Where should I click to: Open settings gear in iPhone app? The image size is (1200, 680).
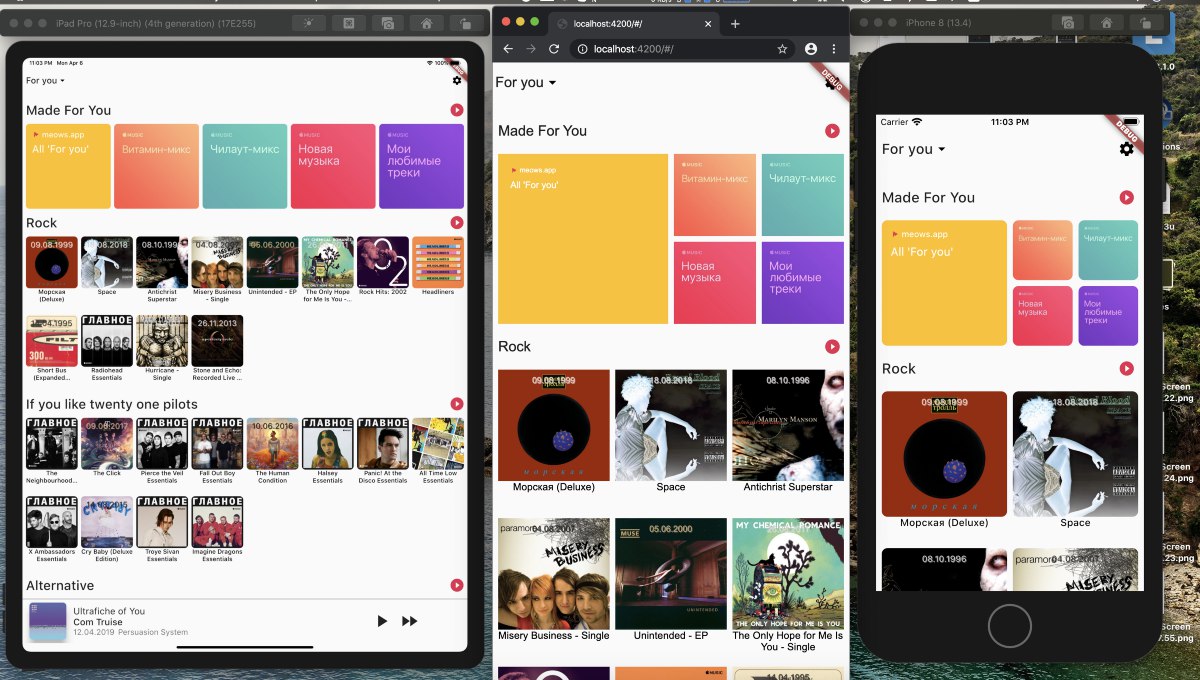click(1126, 149)
